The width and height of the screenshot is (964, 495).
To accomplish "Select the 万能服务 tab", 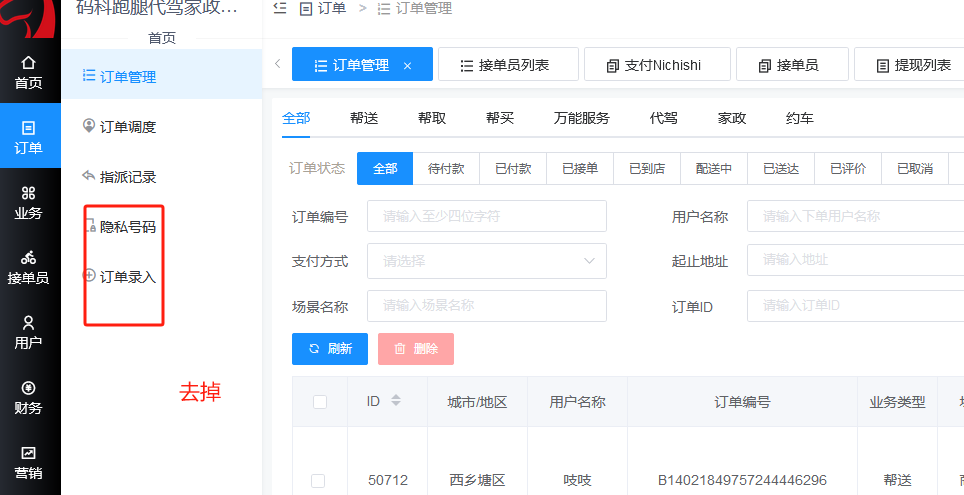I will (582, 118).
